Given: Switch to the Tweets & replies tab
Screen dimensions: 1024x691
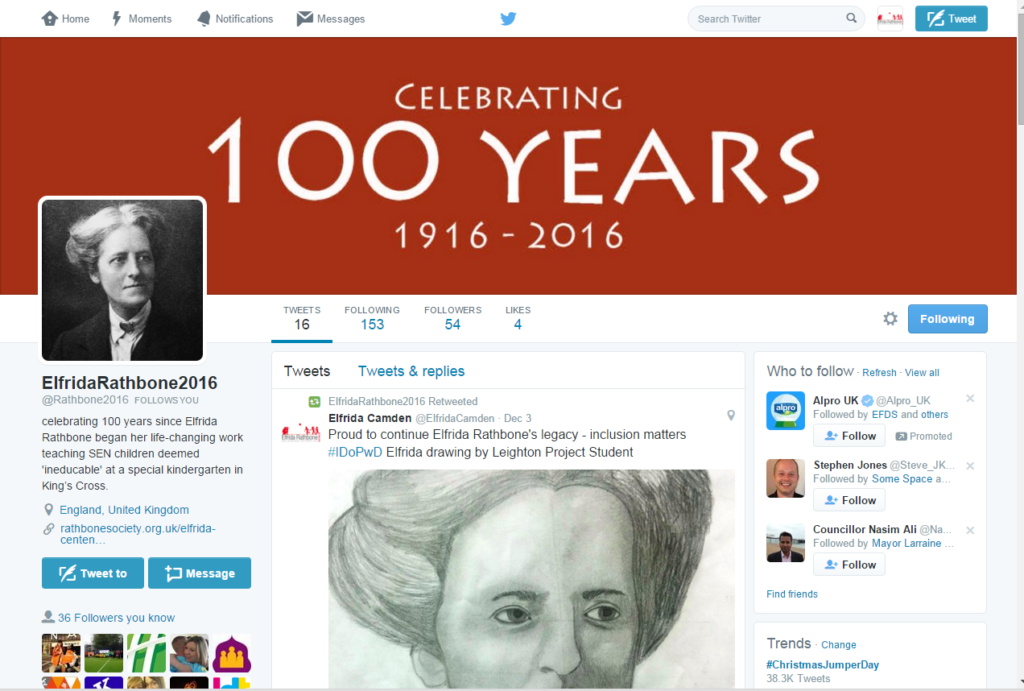Looking at the screenshot, I should click(x=411, y=371).
